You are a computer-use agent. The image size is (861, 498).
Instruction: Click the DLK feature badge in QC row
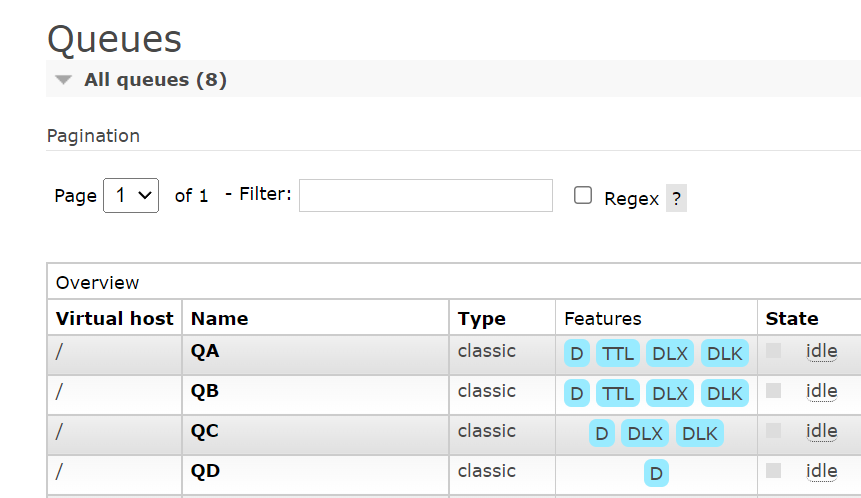pyautogui.click(x=700, y=433)
